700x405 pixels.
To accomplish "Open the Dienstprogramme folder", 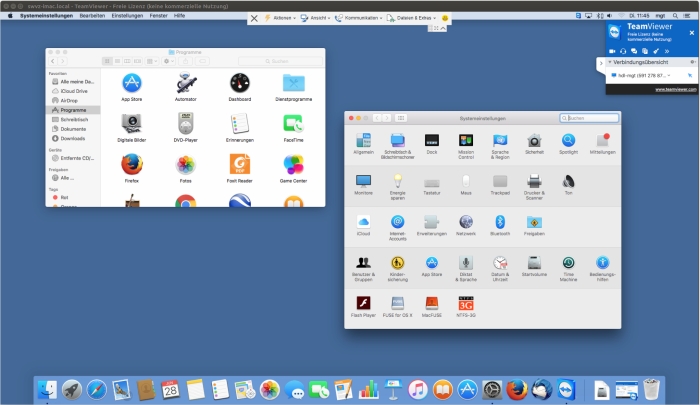I will 293,87.
